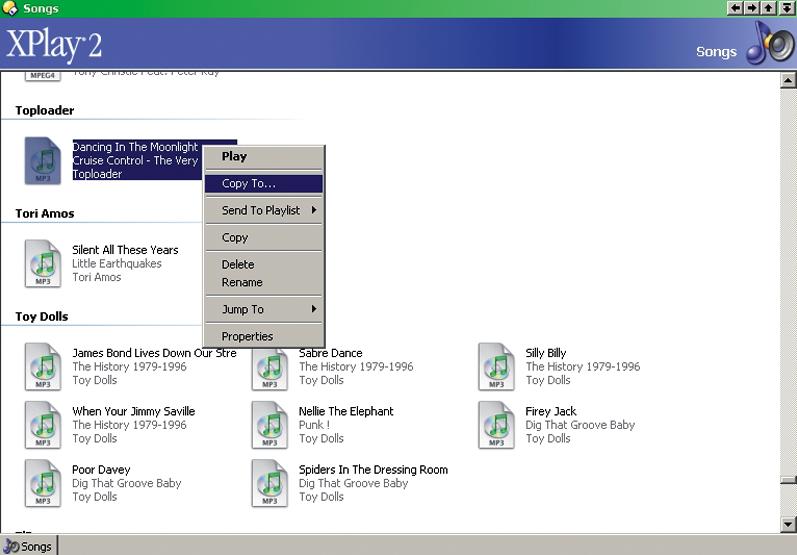Select the song title Spiders In The Dressing Room
The image size is (797, 555).
click(x=373, y=470)
